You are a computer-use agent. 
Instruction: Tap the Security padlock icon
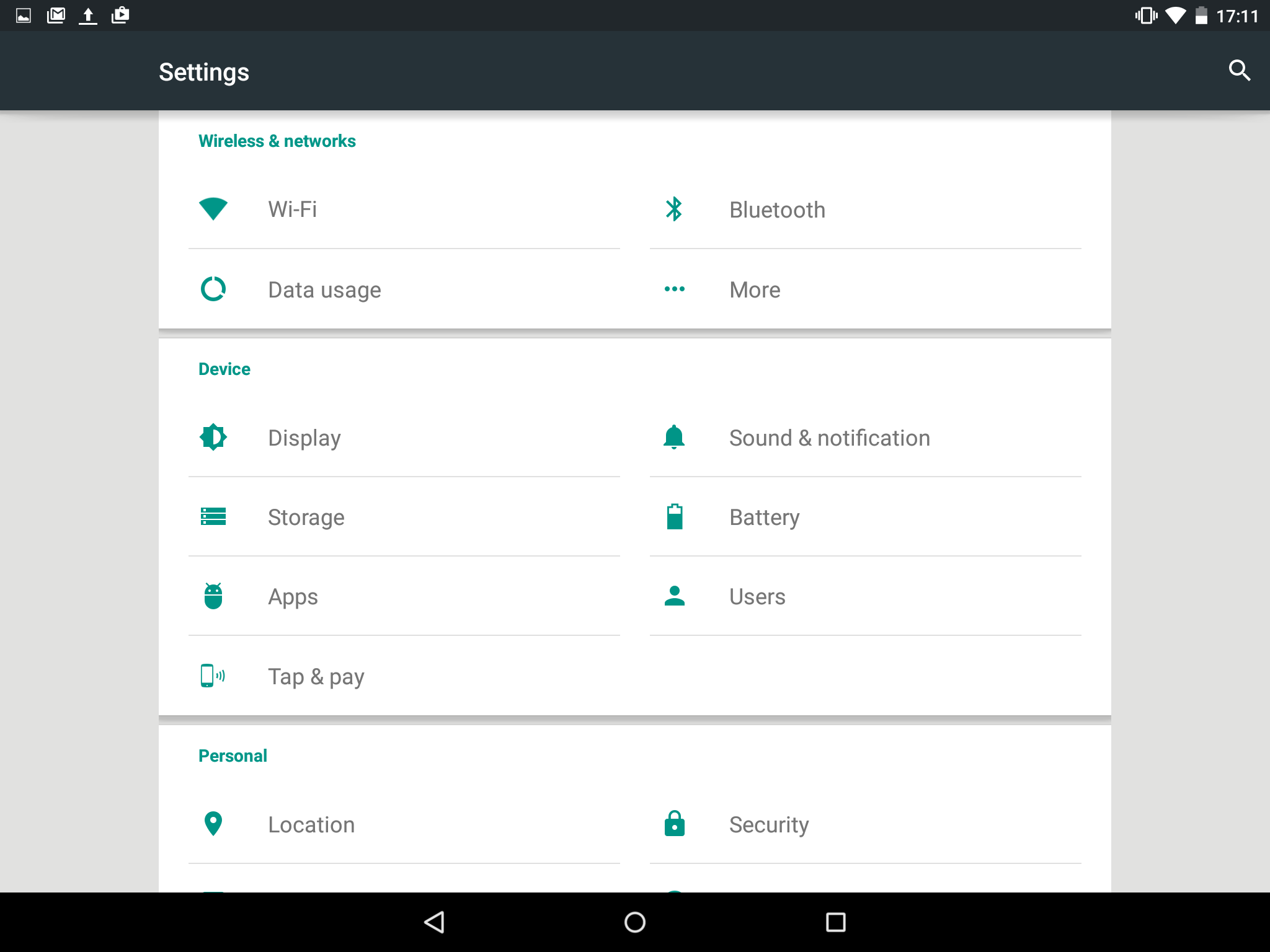[x=674, y=824]
